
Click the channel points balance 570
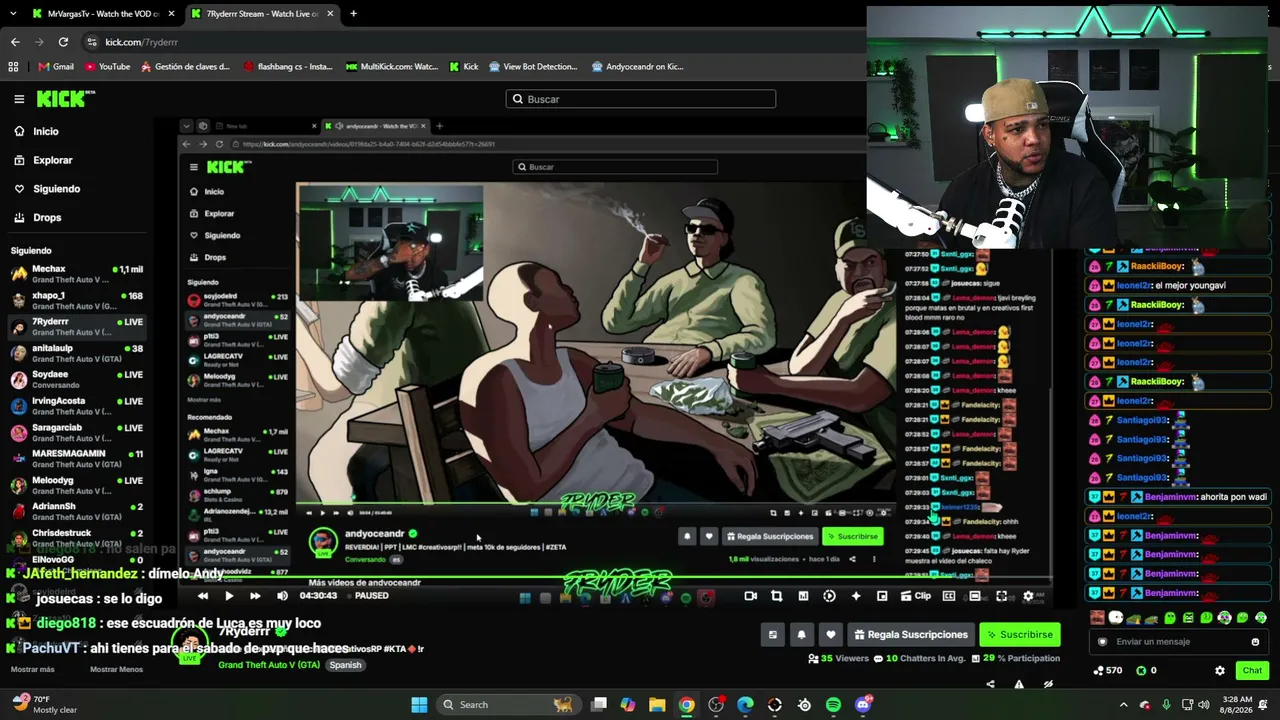pyautogui.click(x=1108, y=671)
